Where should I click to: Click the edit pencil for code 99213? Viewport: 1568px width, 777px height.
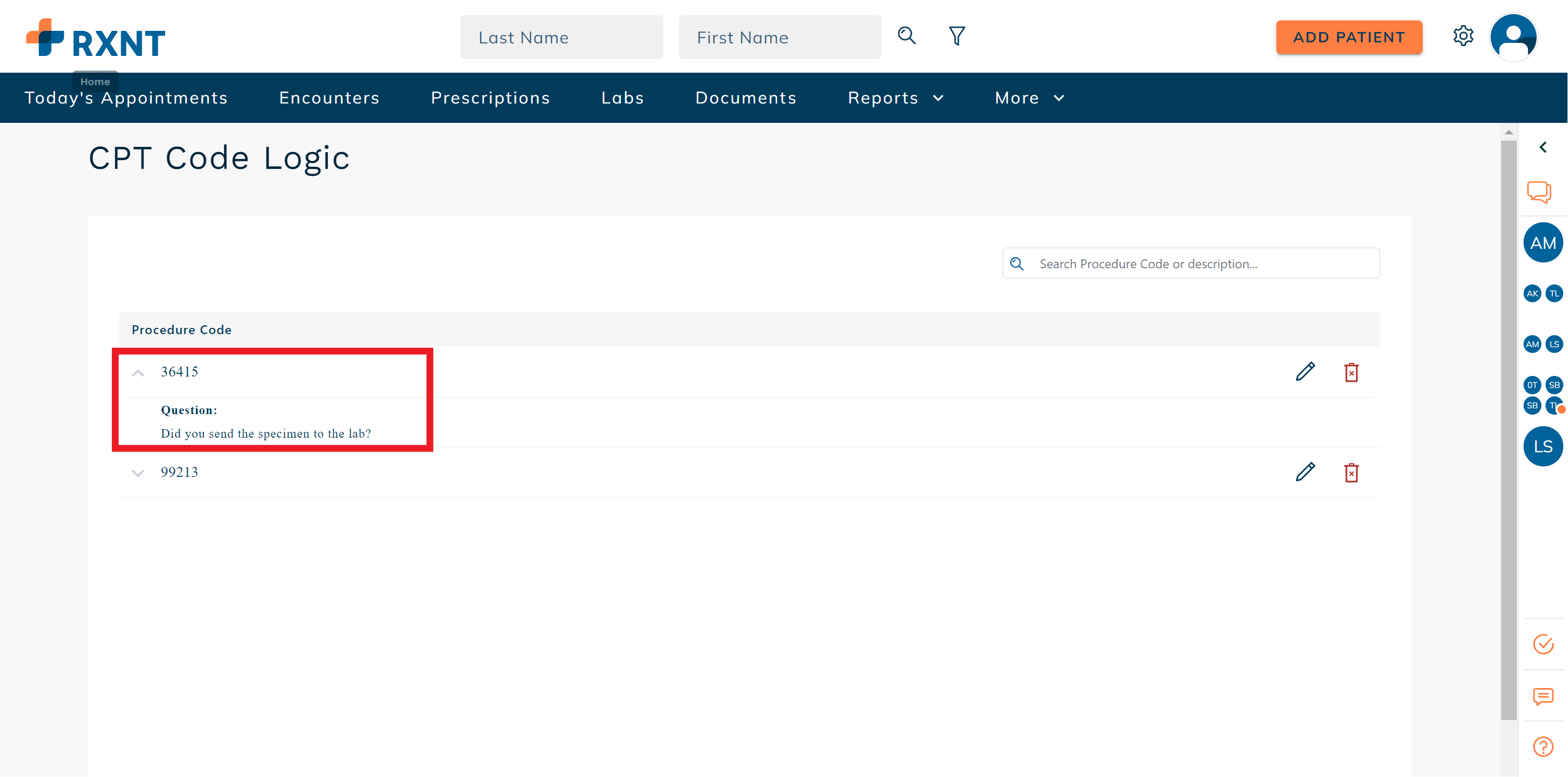point(1305,472)
